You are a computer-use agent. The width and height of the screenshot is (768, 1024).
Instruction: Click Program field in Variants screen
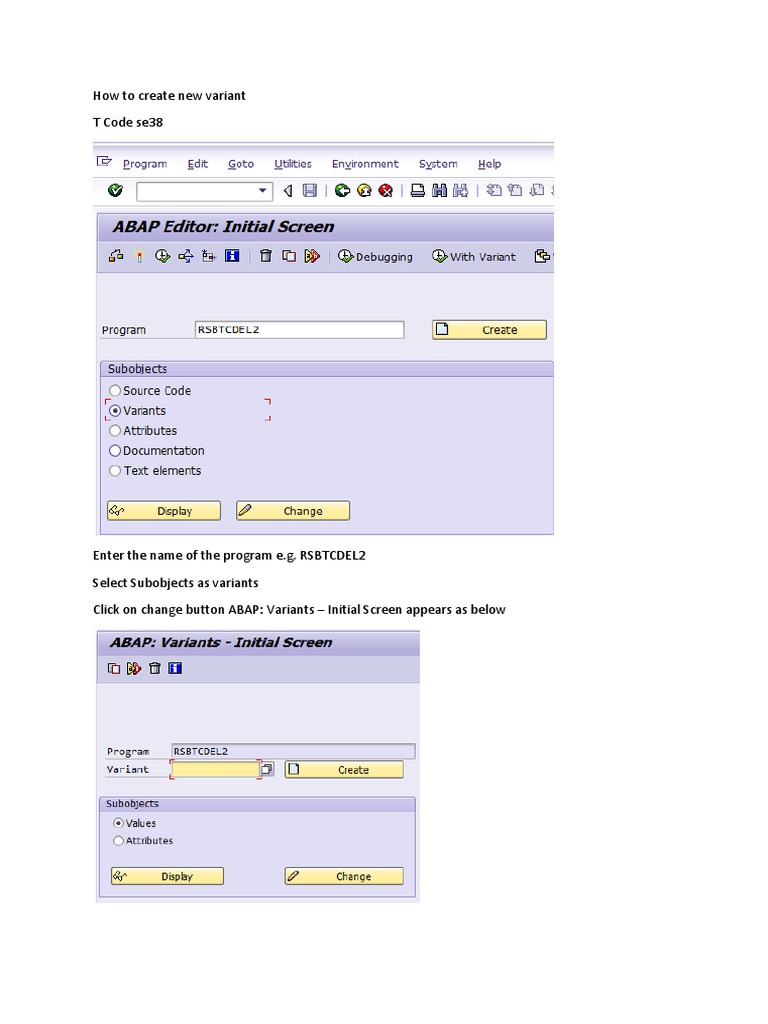(293, 752)
